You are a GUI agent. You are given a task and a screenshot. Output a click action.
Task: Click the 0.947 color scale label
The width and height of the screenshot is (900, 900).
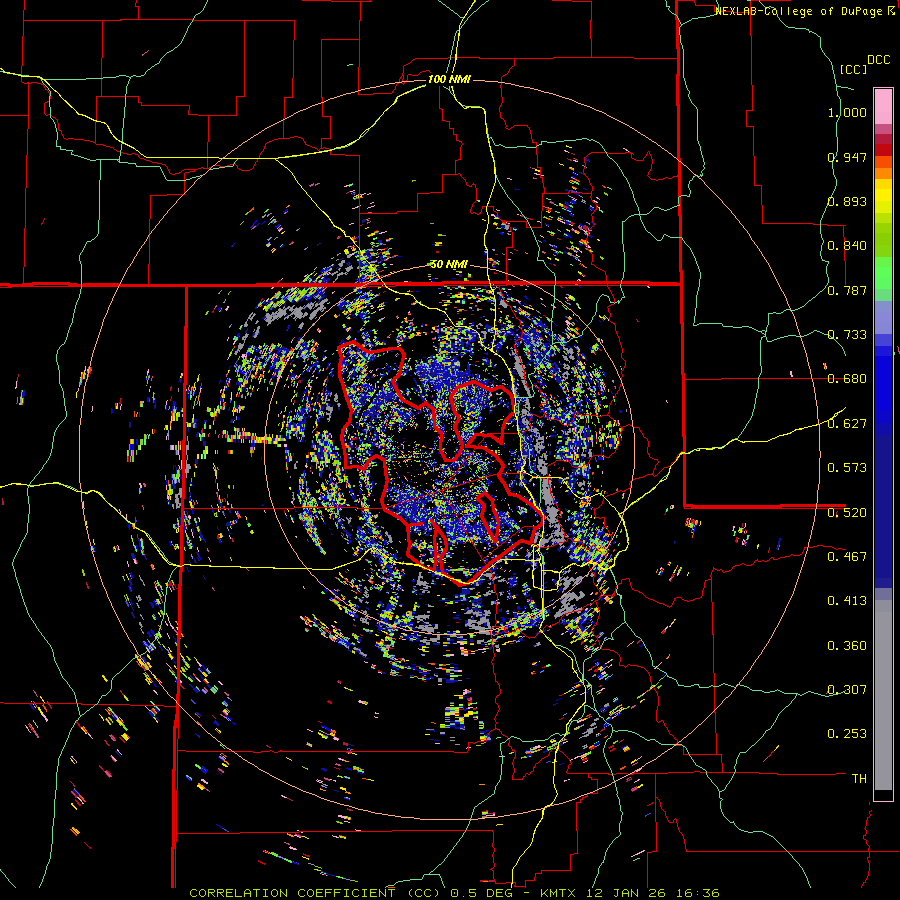(847, 157)
